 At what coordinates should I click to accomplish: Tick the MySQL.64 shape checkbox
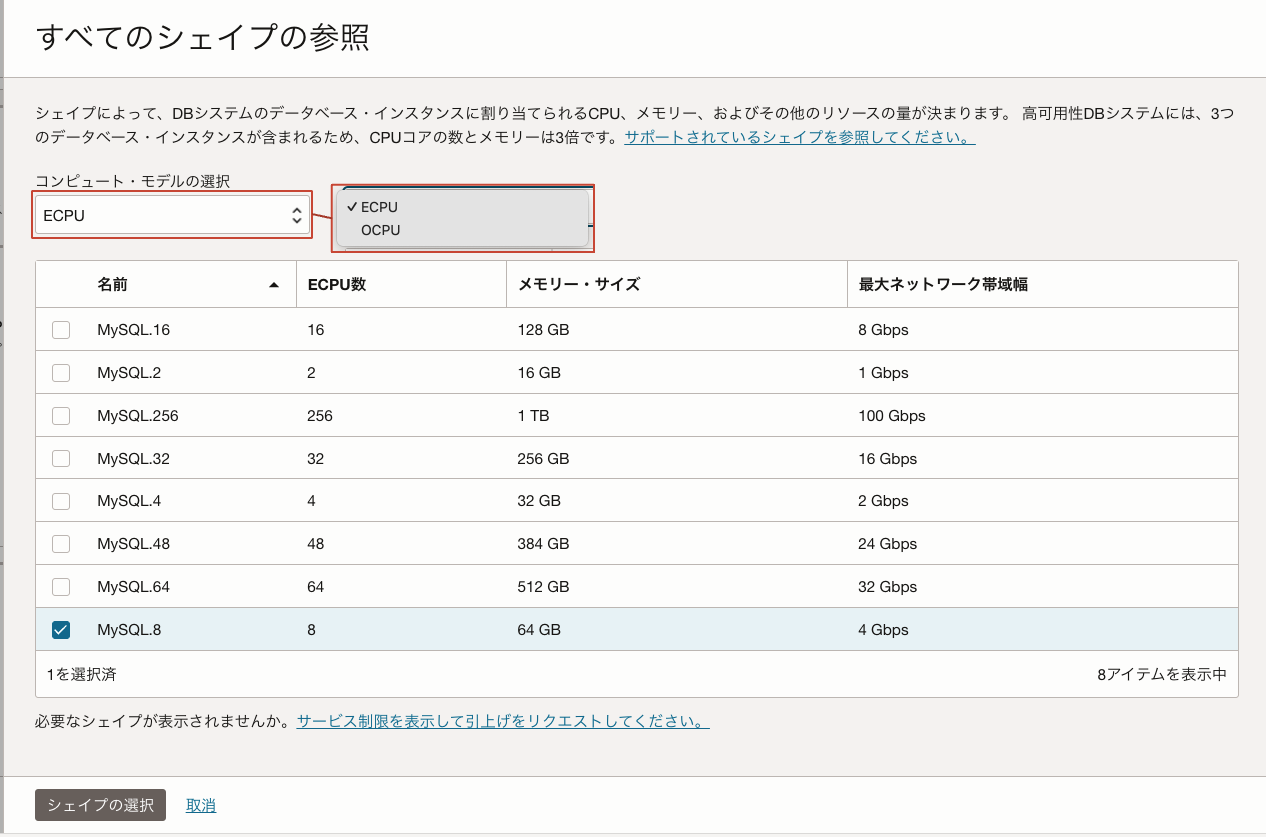pos(61,586)
